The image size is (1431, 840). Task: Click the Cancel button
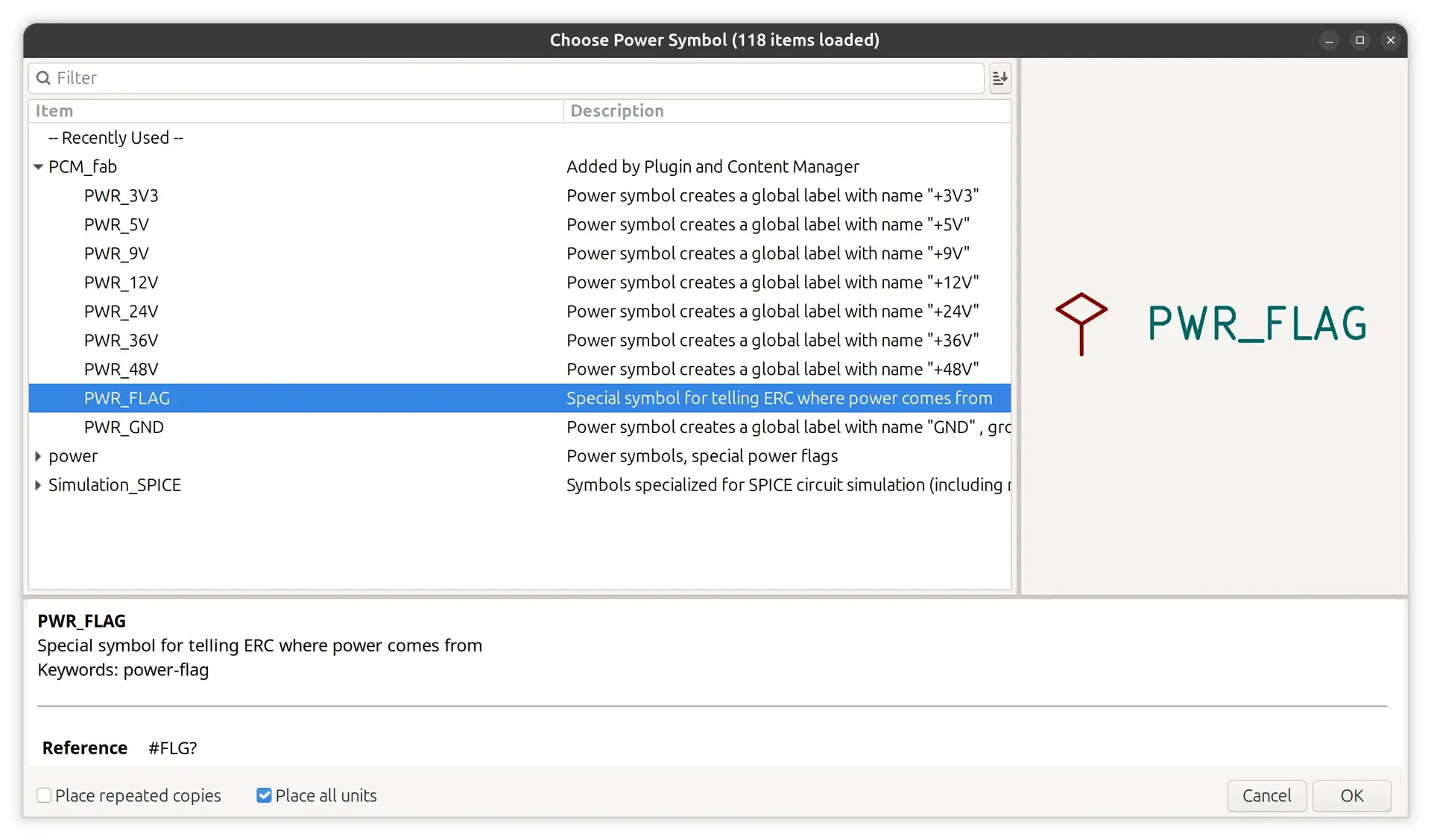point(1266,795)
